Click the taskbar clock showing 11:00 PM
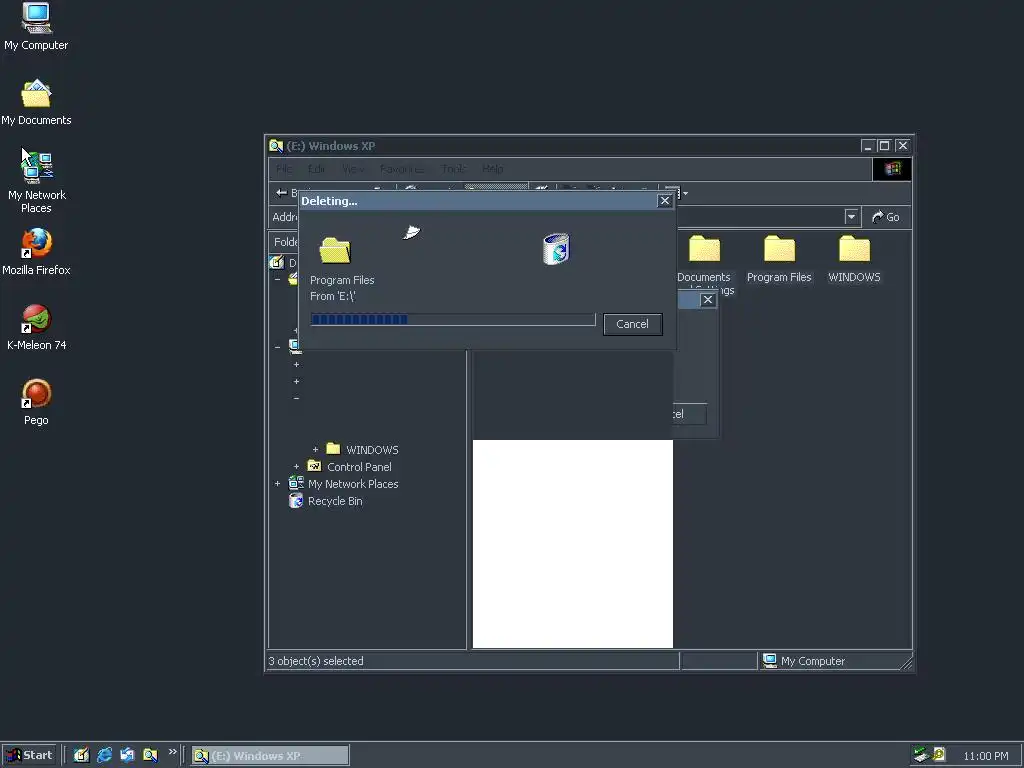This screenshot has width=1024, height=768. click(x=985, y=756)
